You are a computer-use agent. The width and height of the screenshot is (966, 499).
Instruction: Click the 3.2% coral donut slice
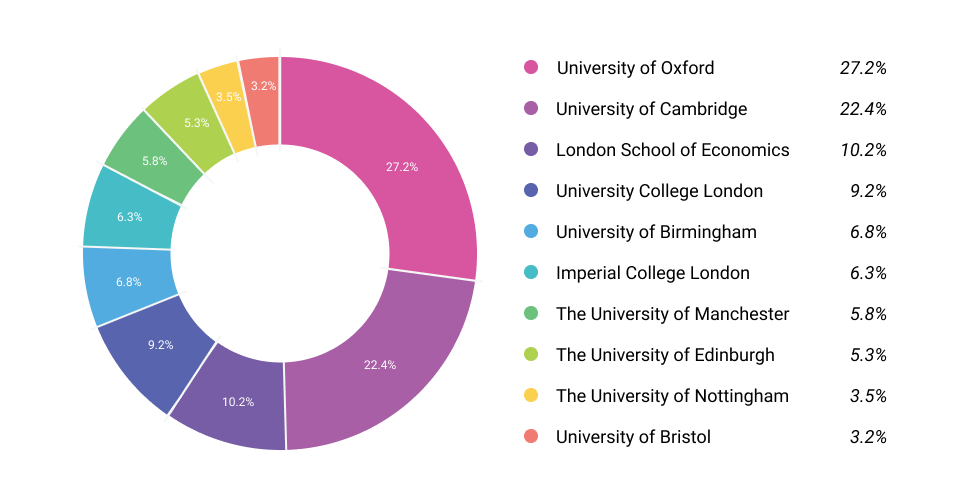pos(262,86)
